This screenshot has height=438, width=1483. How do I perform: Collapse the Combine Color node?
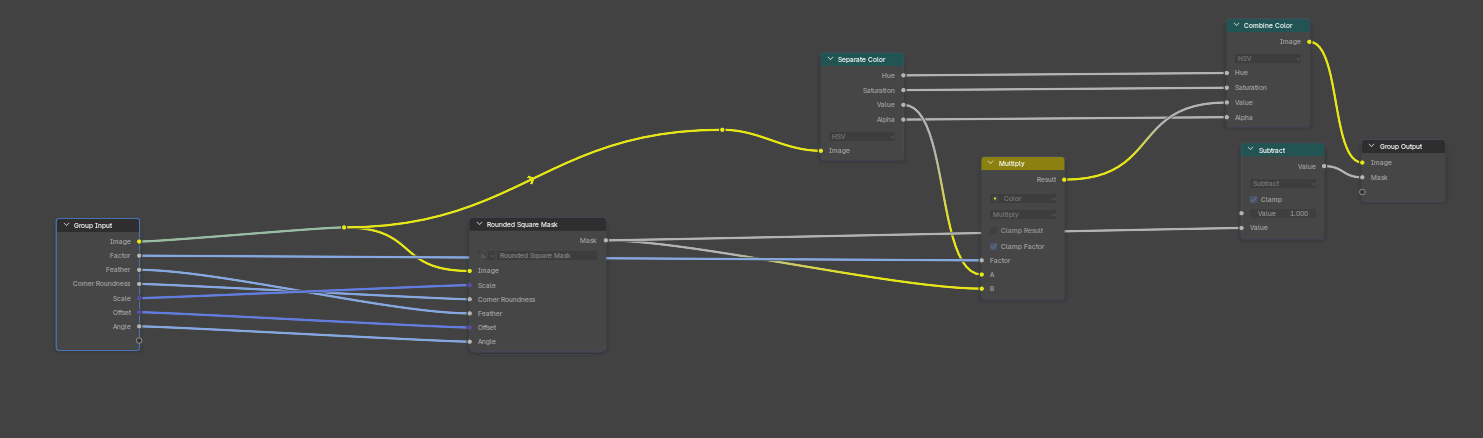click(1236, 25)
